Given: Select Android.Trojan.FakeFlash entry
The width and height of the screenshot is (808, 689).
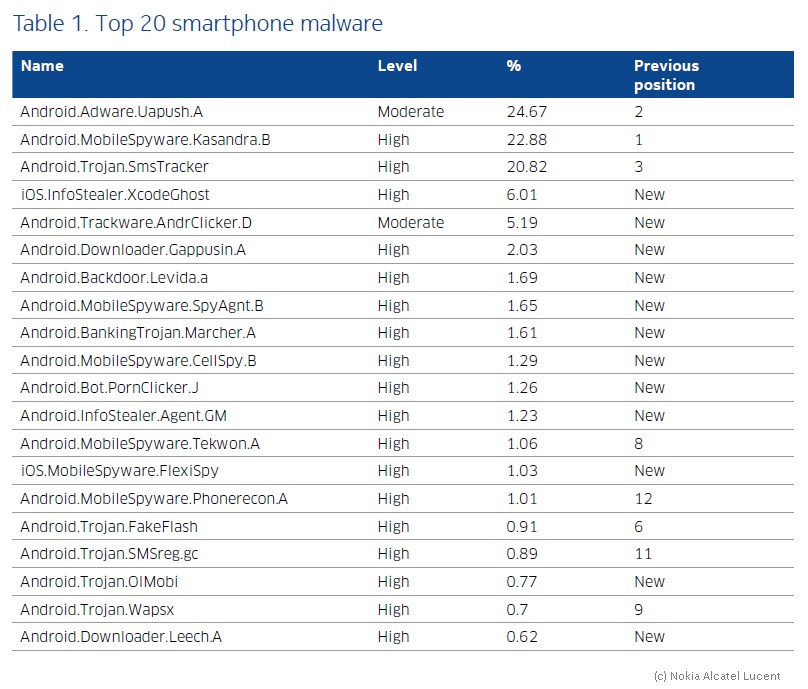Looking at the screenshot, I should [x=109, y=527].
